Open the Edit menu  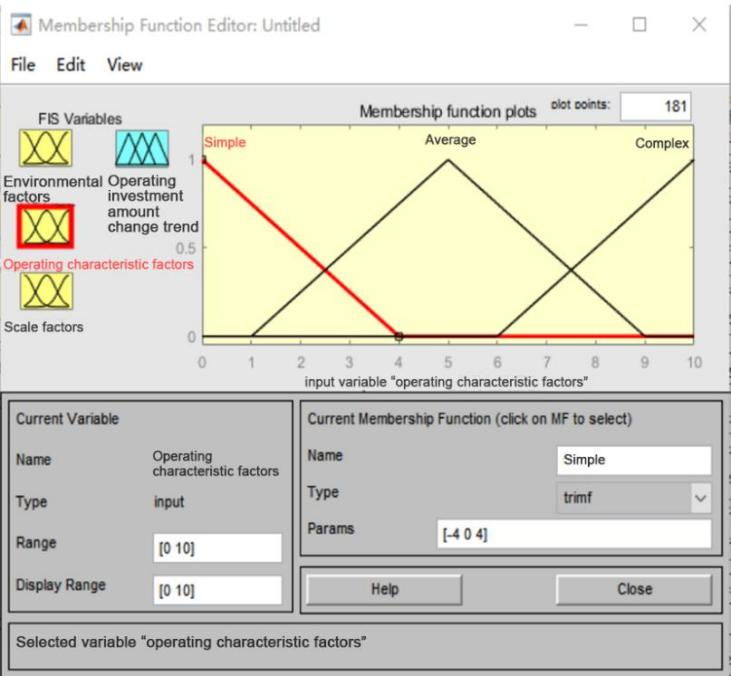(70, 65)
